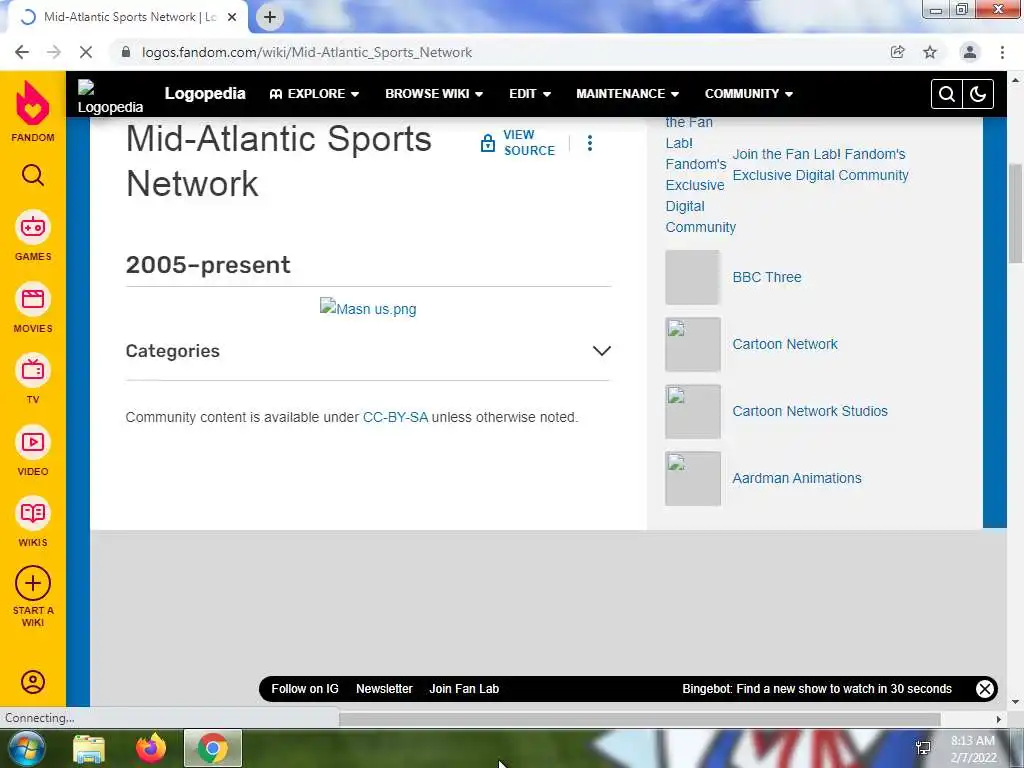Image resolution: width=1024 pixels, height=768 pixels.
Task: Open the page actions three-dot menu
Action: (590, 143)
